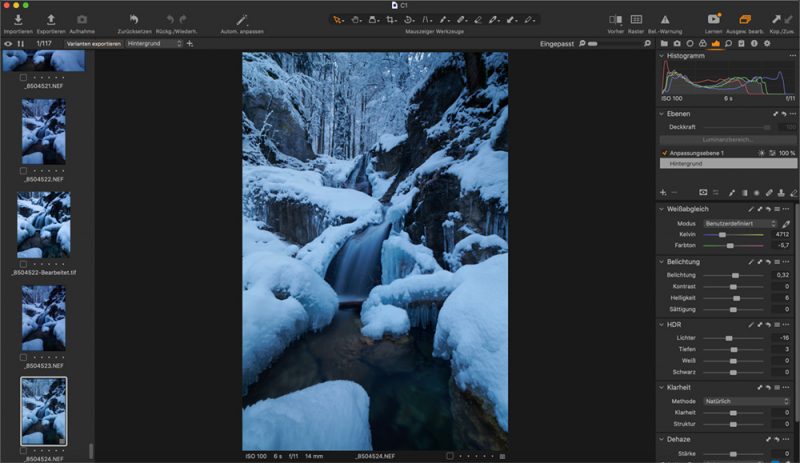Collapse the Ebenen panel
The image size is (800, 463).
click(662, 114)
